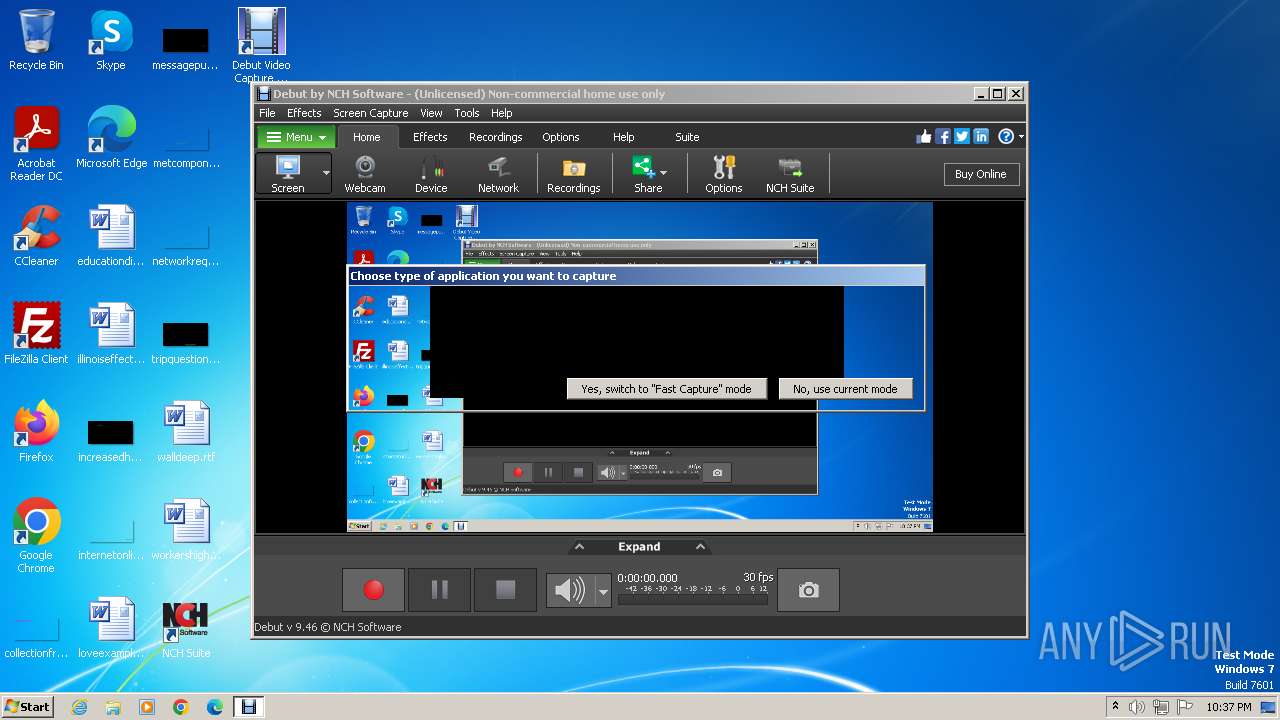Image resolution: width=1280 pixels, height=720 pixels.
Task: Select Debut app in taskbar
Action: point(249,707)
